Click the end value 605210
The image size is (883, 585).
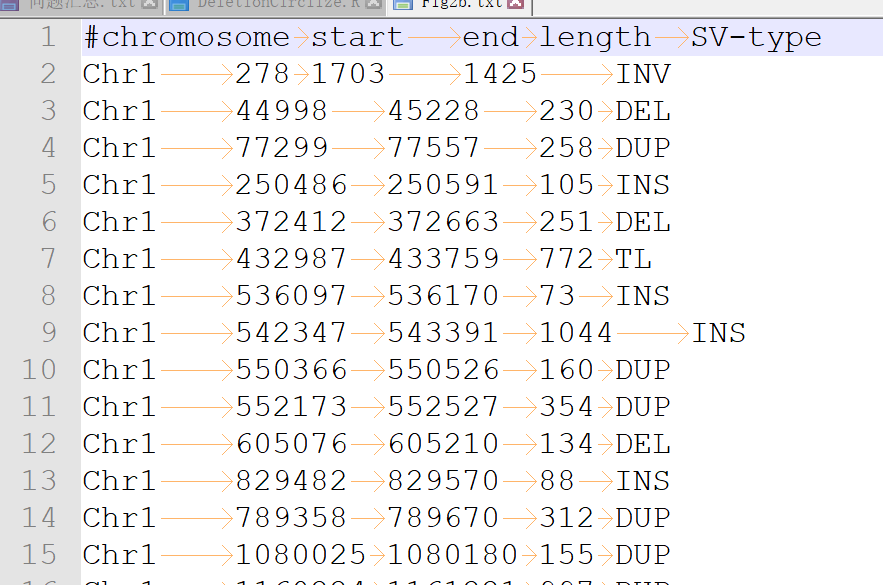pyautogui.click(x=443, y=444)
